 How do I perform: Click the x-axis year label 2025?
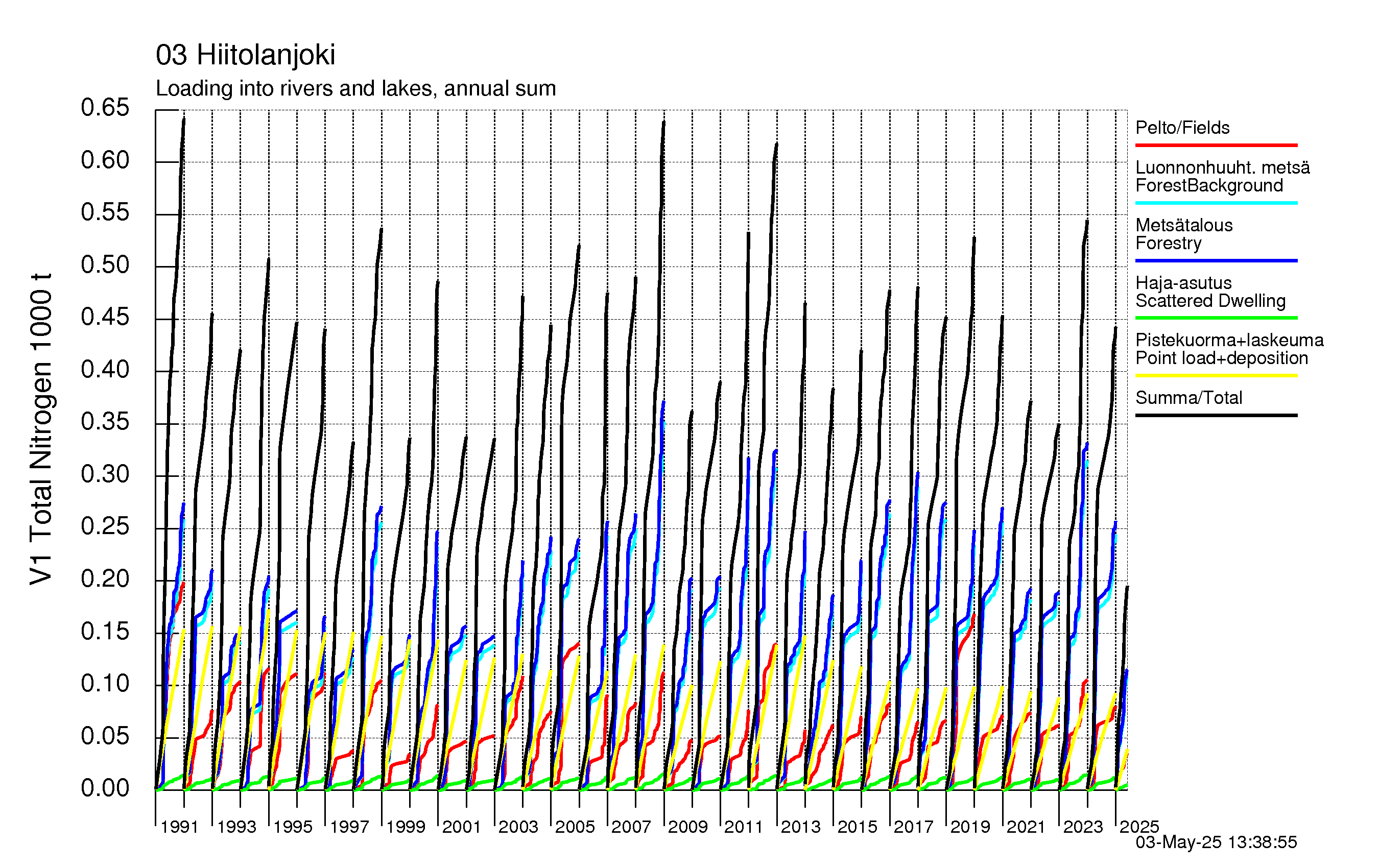[1139, 827]
